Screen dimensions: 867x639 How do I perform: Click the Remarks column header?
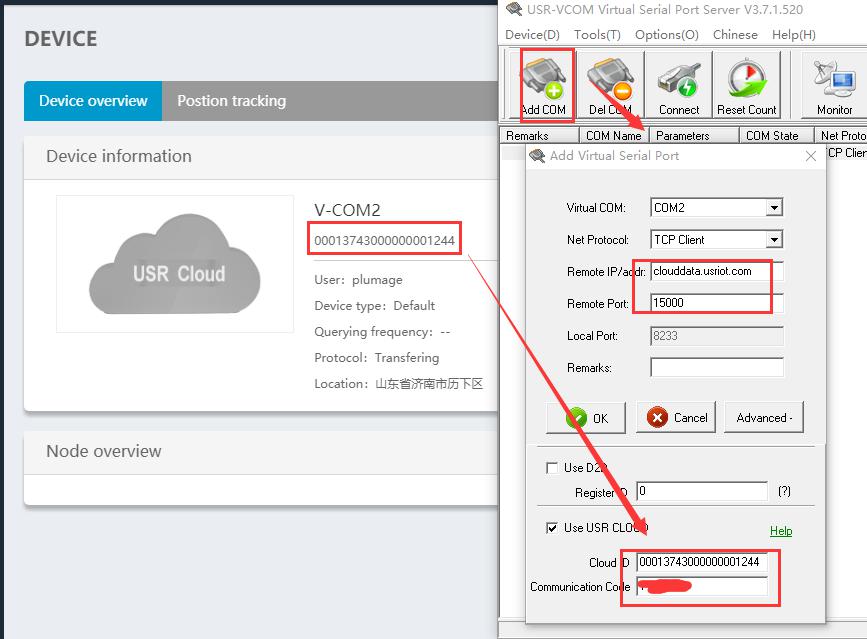(539, 135)
